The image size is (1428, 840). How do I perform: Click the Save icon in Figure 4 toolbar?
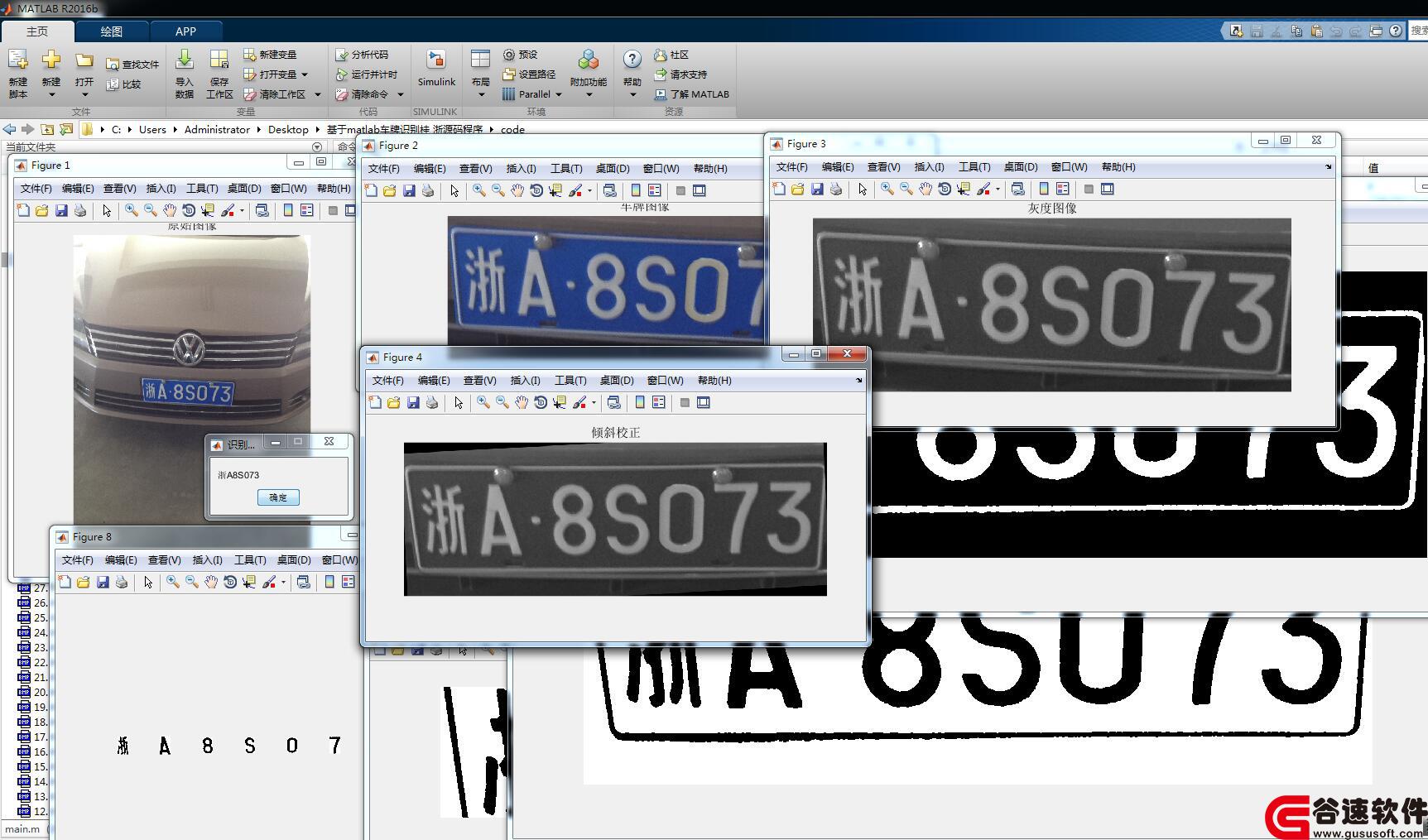[x=412, y=402]
